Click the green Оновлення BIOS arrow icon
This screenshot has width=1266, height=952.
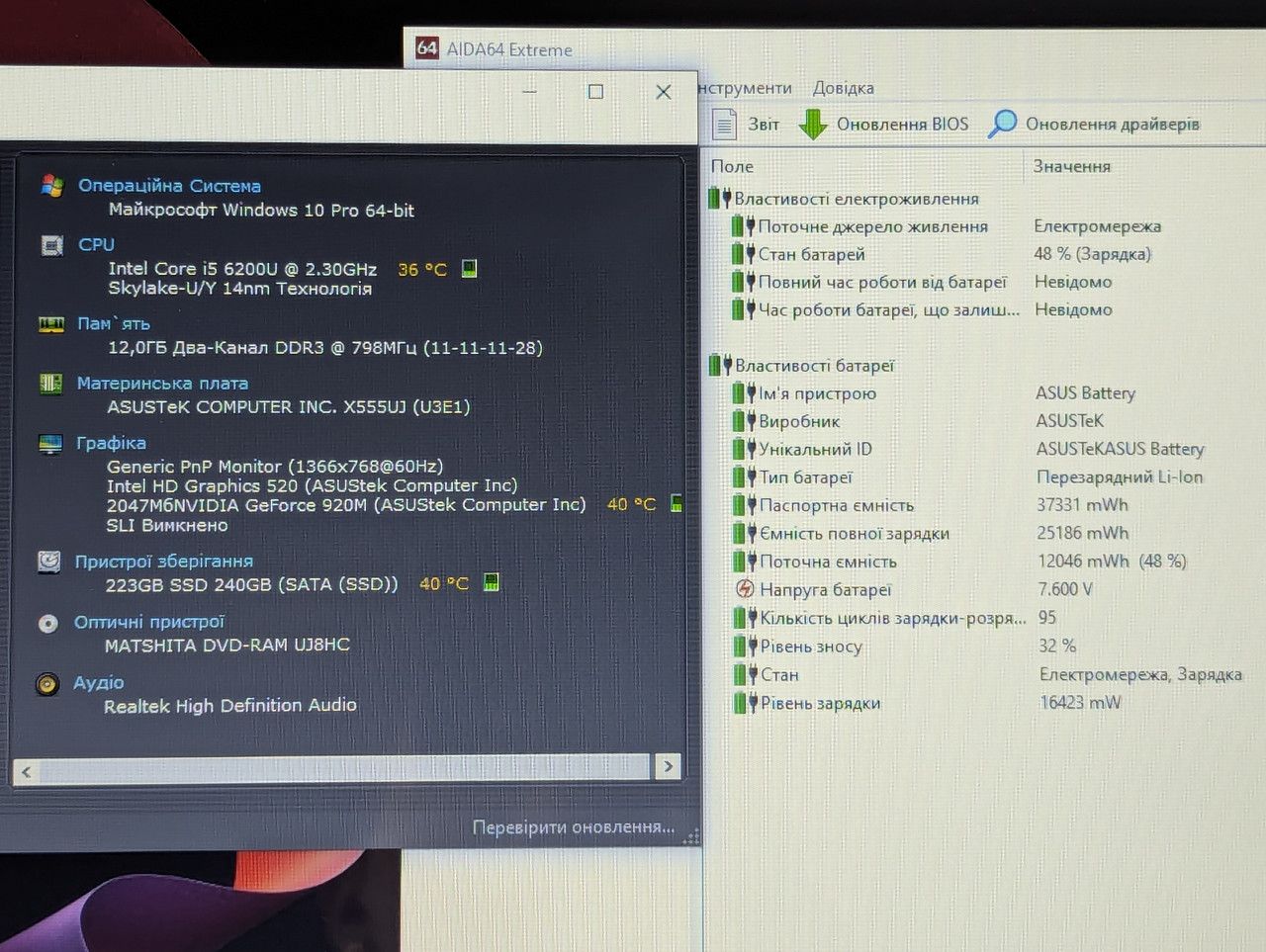point(813,124)
